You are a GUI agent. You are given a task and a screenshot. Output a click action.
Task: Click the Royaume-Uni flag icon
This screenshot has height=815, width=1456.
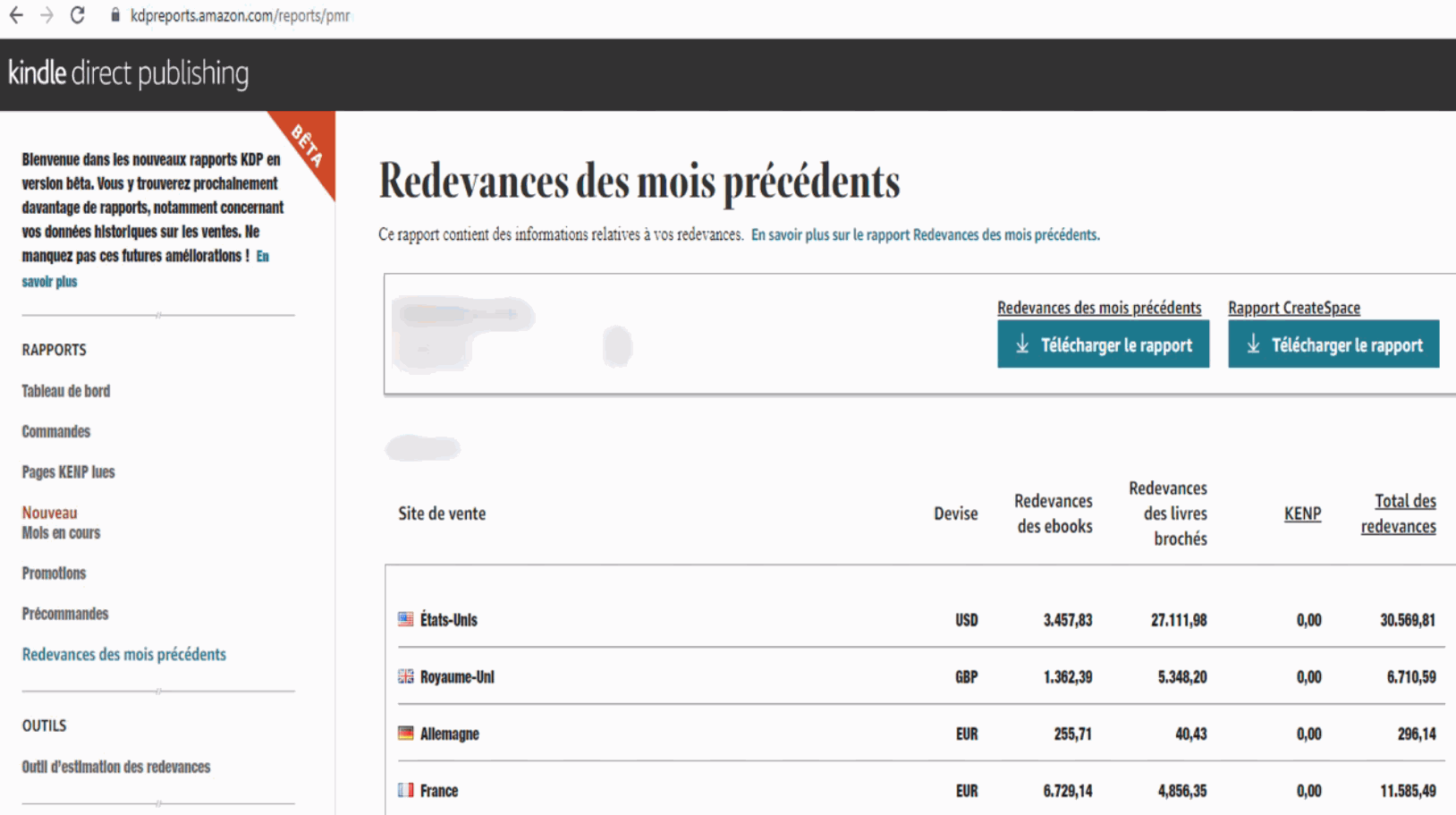(405, 676)
